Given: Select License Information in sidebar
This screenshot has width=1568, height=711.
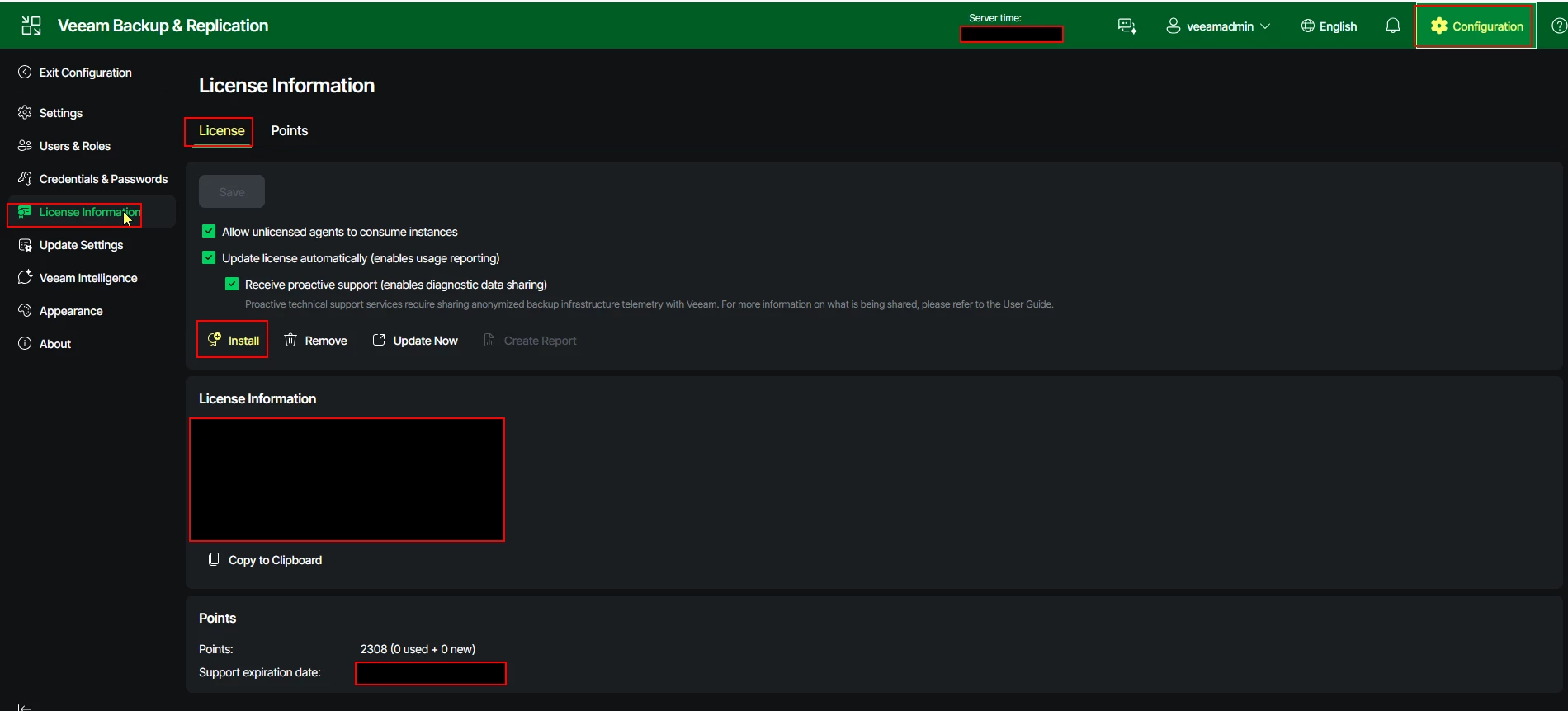Looking at the screenshot, I should click(90, 212).
